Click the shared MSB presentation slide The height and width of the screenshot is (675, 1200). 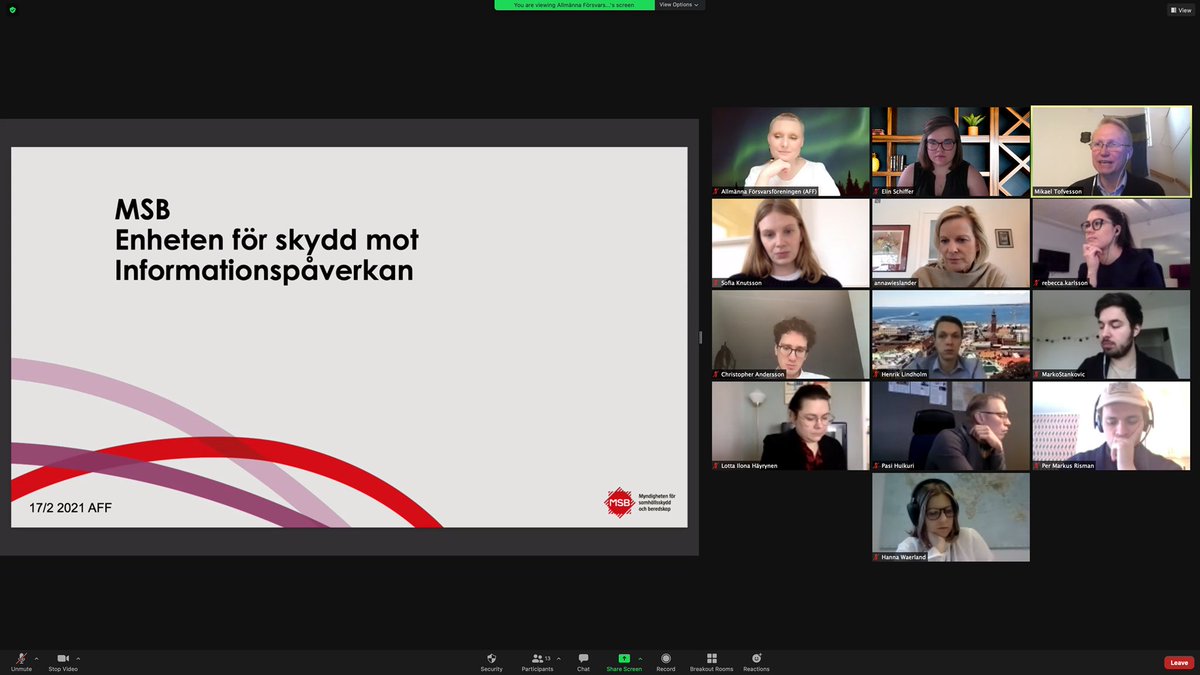coord(349,337)
